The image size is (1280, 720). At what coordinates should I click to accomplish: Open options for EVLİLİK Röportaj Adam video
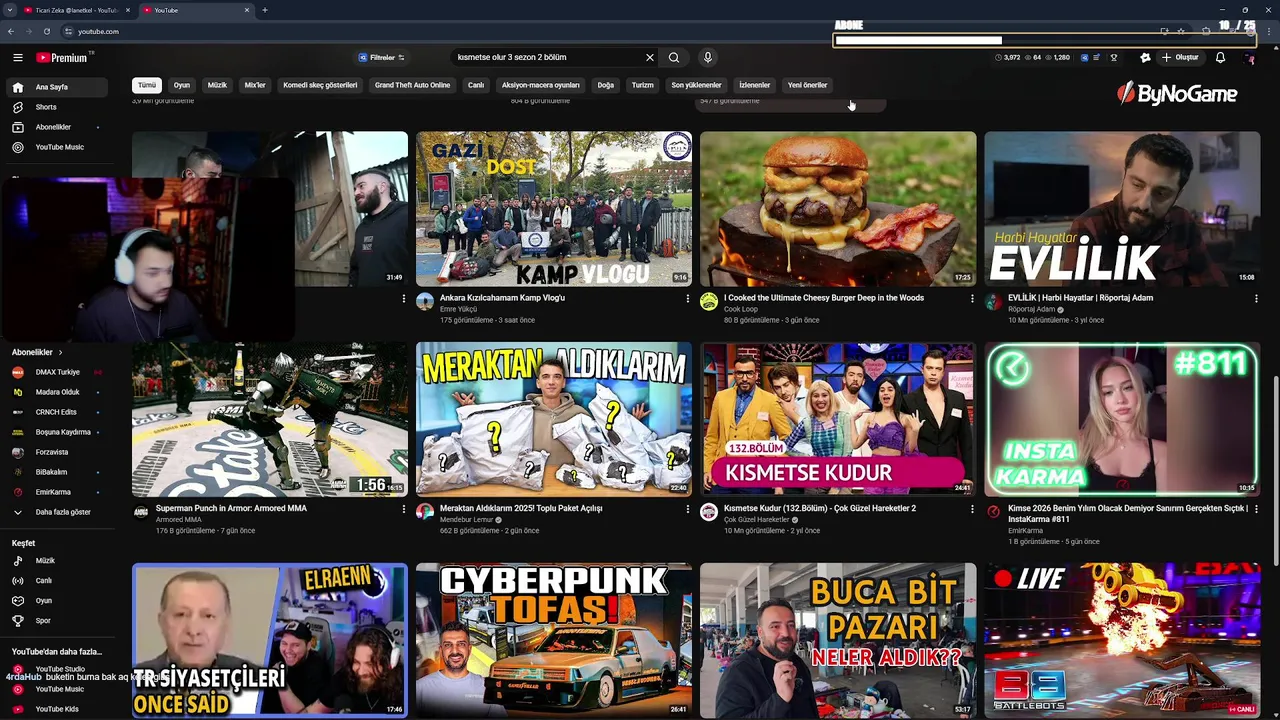pos(1256,299)
